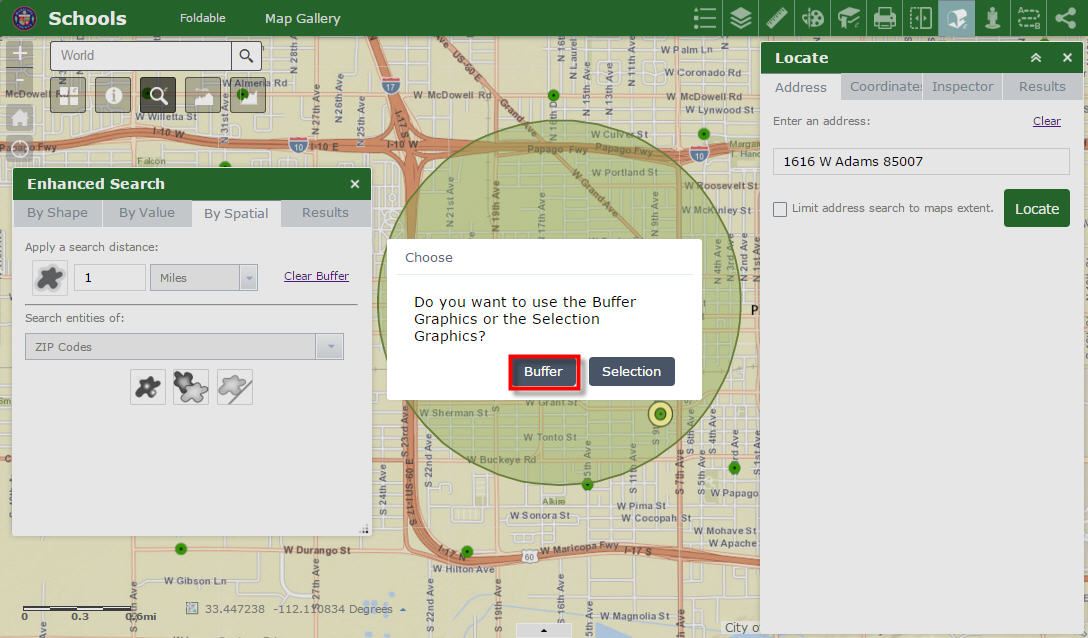Click the Schools application logo
The image size is (1088, 638).
pyautogui.click(x=24, y=18)
